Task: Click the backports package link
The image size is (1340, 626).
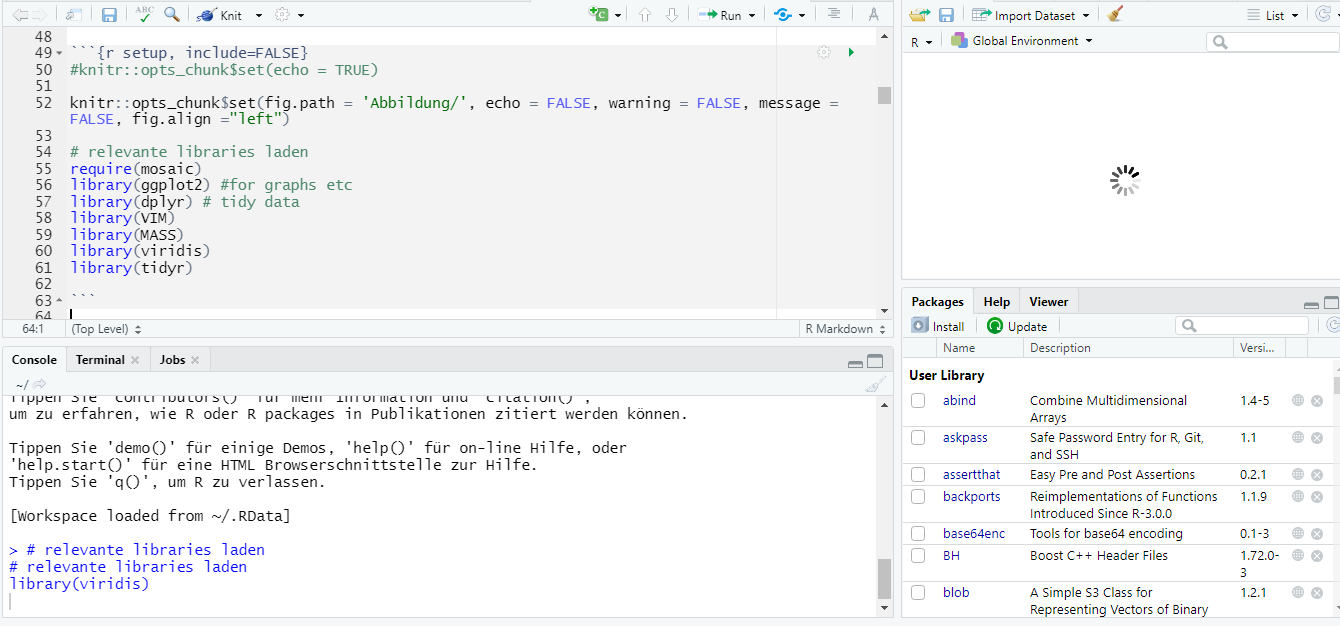Action: 971,497
